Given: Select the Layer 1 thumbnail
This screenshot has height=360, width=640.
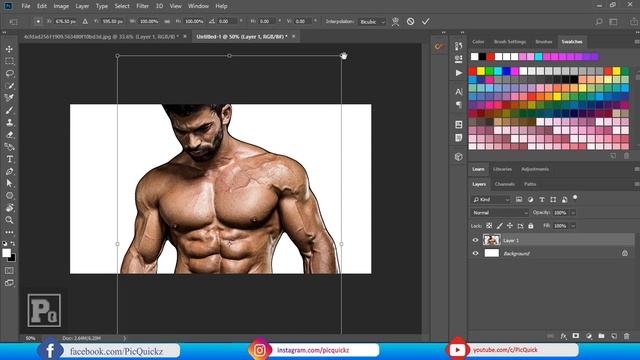Looking at the screenshot, I should coord(491,240).
